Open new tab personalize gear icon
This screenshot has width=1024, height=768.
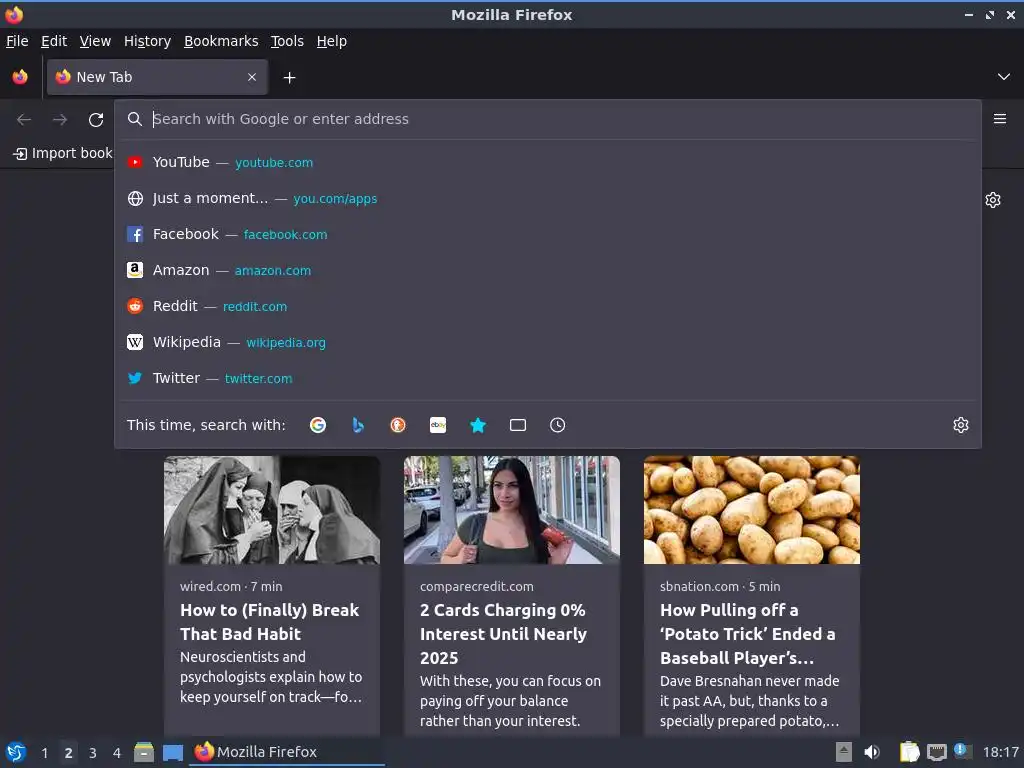993,200
